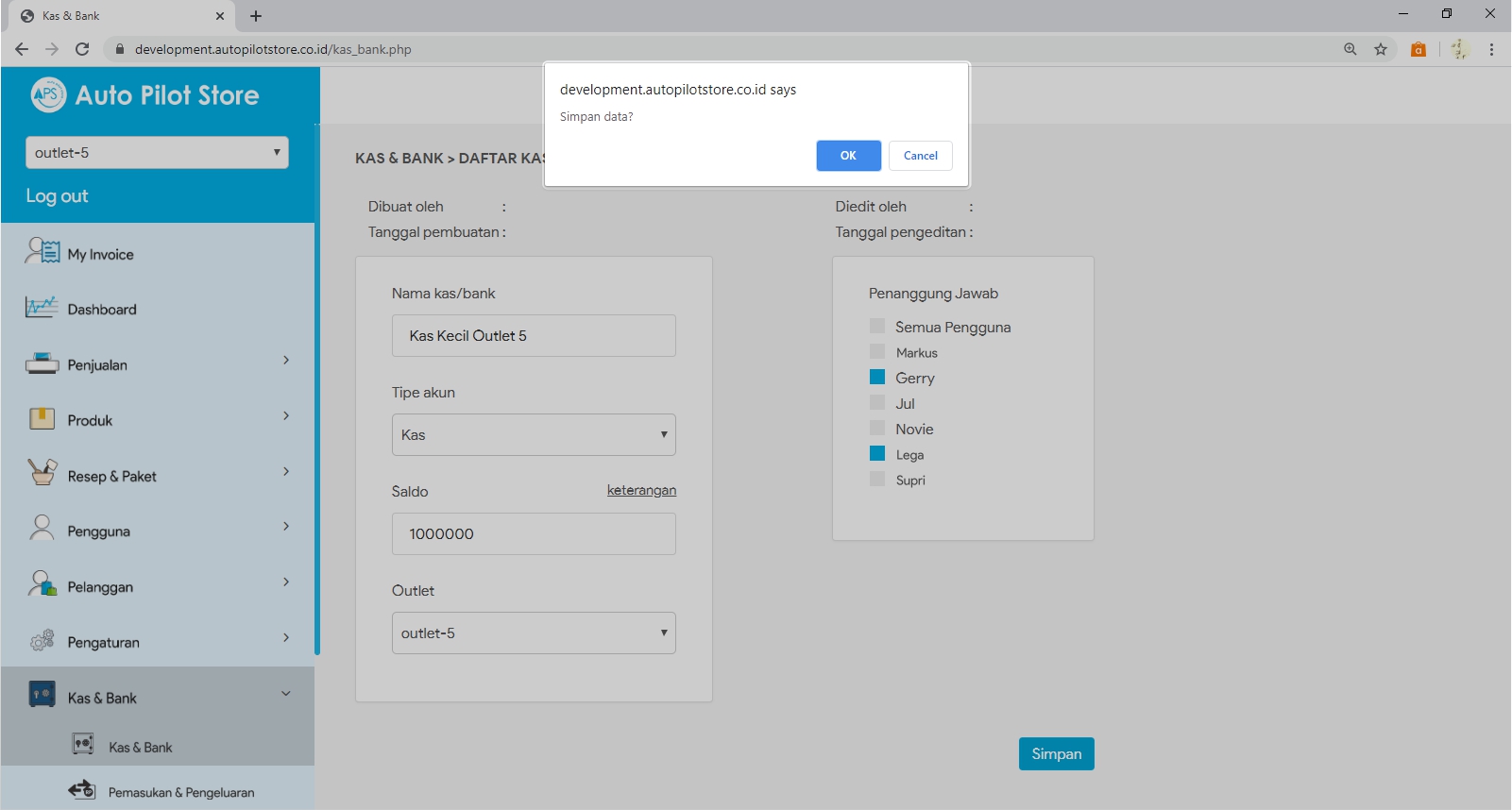Check the Semua Pengguna checkbox

[x=877, y=327]
